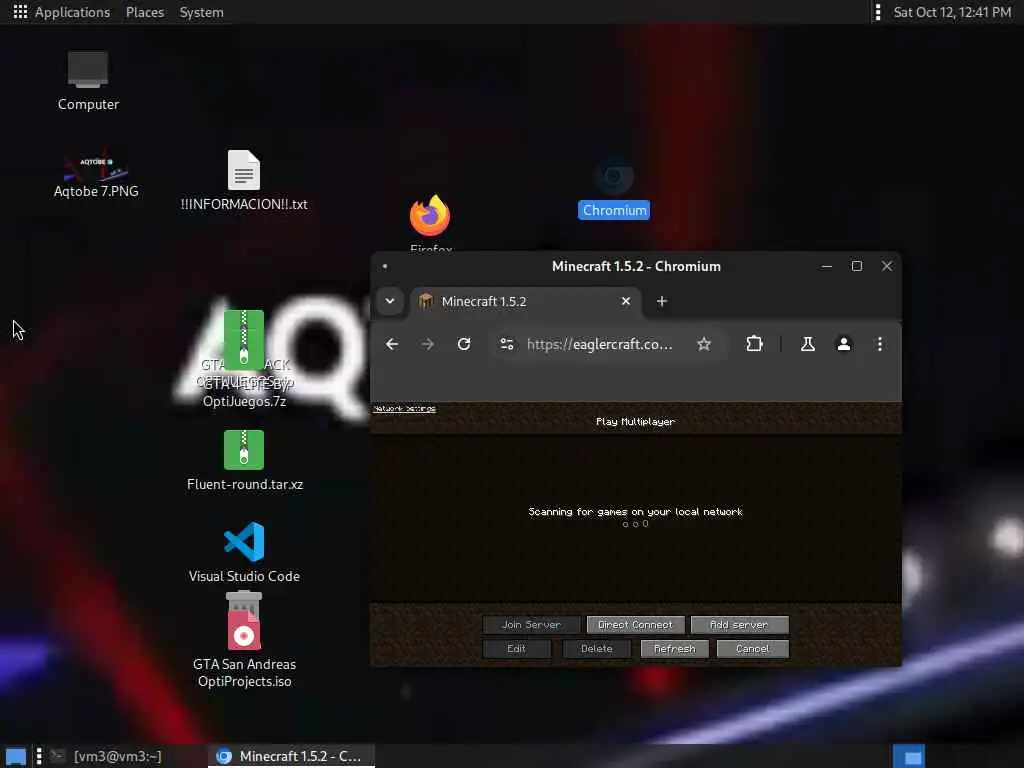The image size is (1024, 768).
Task: Click the Applications grid icon in top panel
Action: tap(20, 12)
